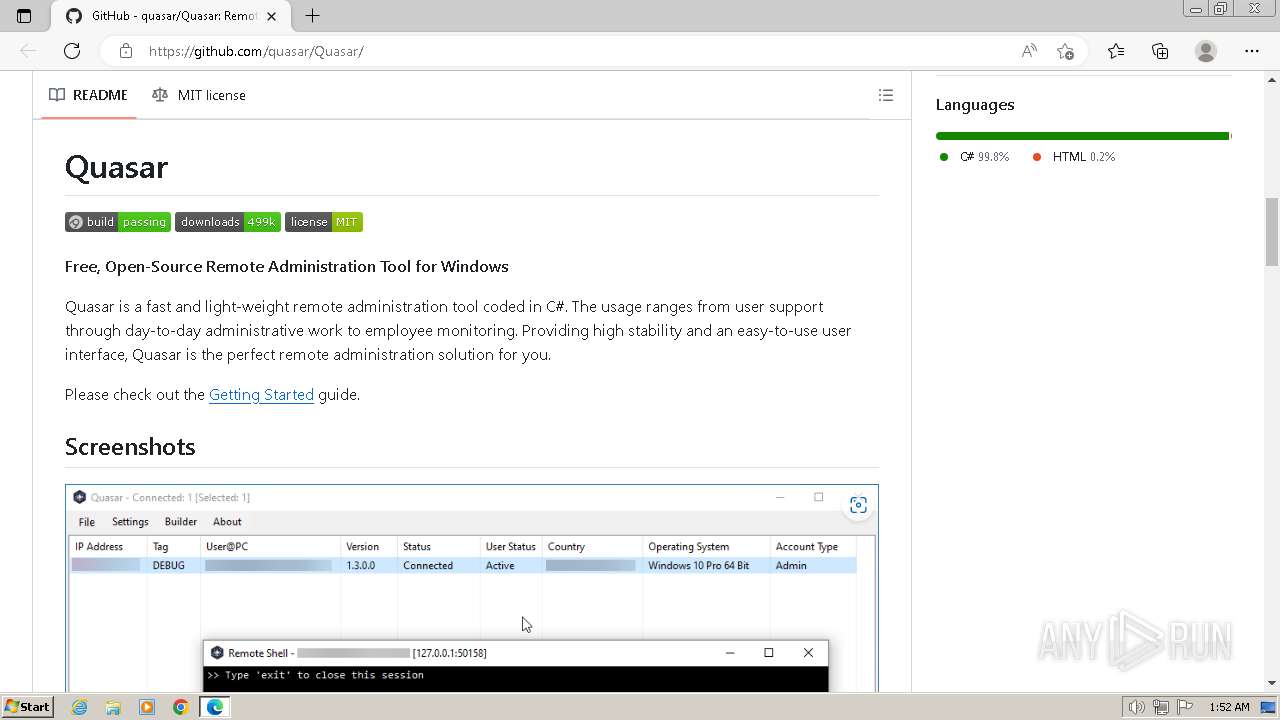Click the show desktop tray icon

click(x=1268, y=707)
